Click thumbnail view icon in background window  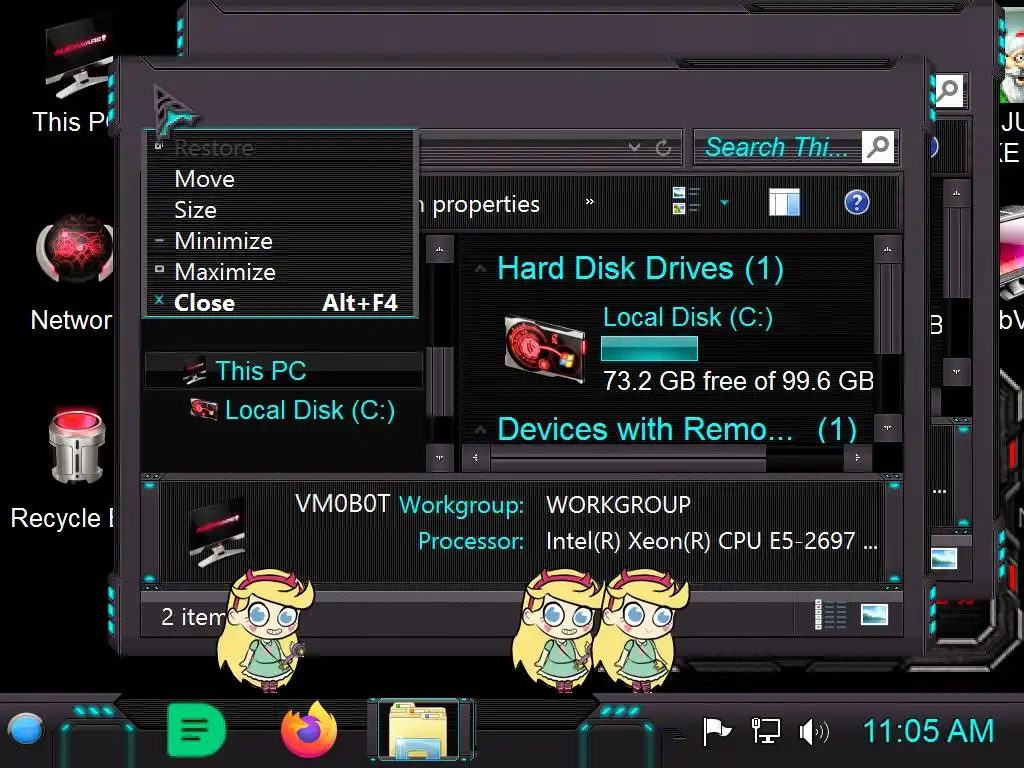(x=944, y=558)
